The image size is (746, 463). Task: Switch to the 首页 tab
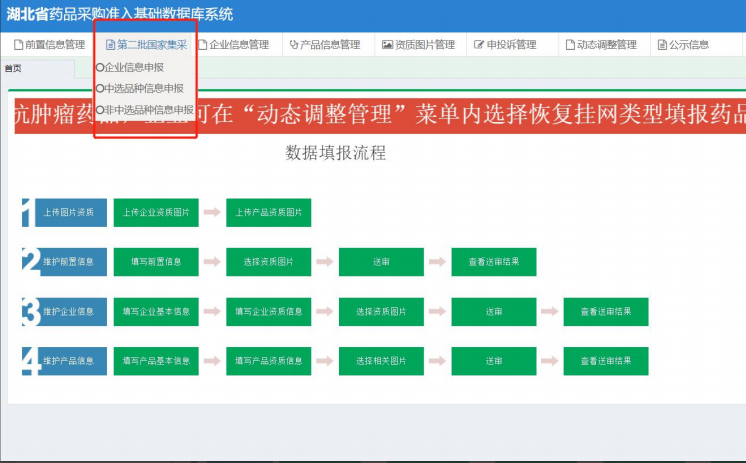click(x=14, y=68)
